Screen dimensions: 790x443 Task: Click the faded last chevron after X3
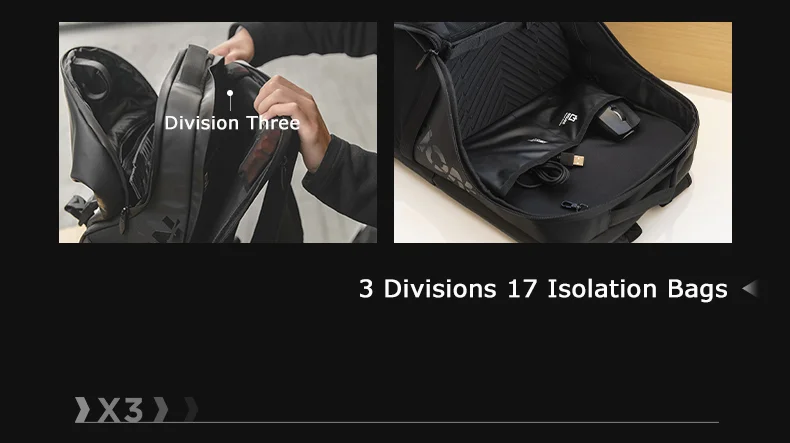coord(191,409)
